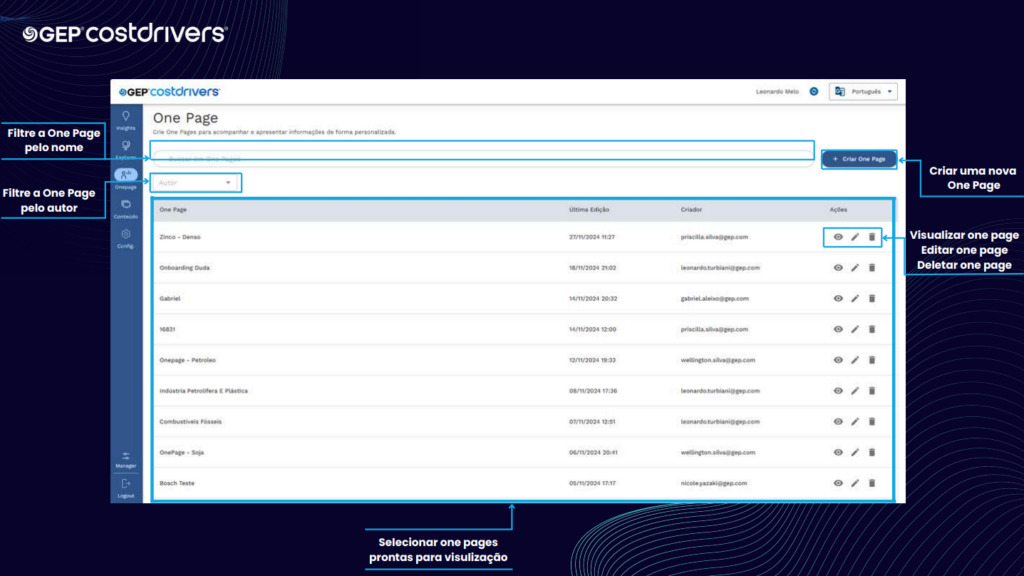
Task: Click the Buscar em One Pages search field
Action: [x=483, y=159]
